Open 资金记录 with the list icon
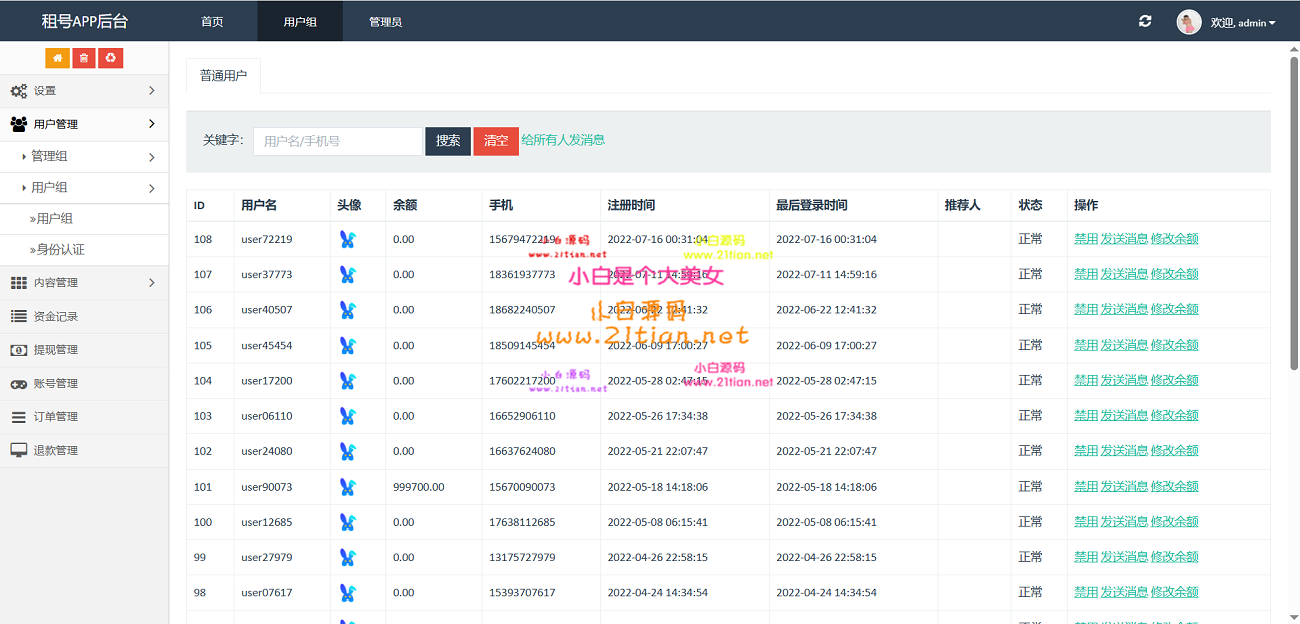 coord(55,316)
